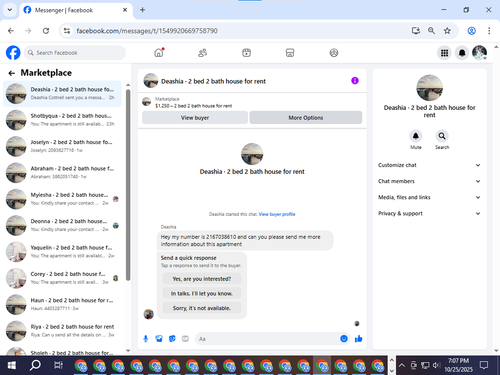Send quick response 'Yes, are you interested?'

pos(202,279)
